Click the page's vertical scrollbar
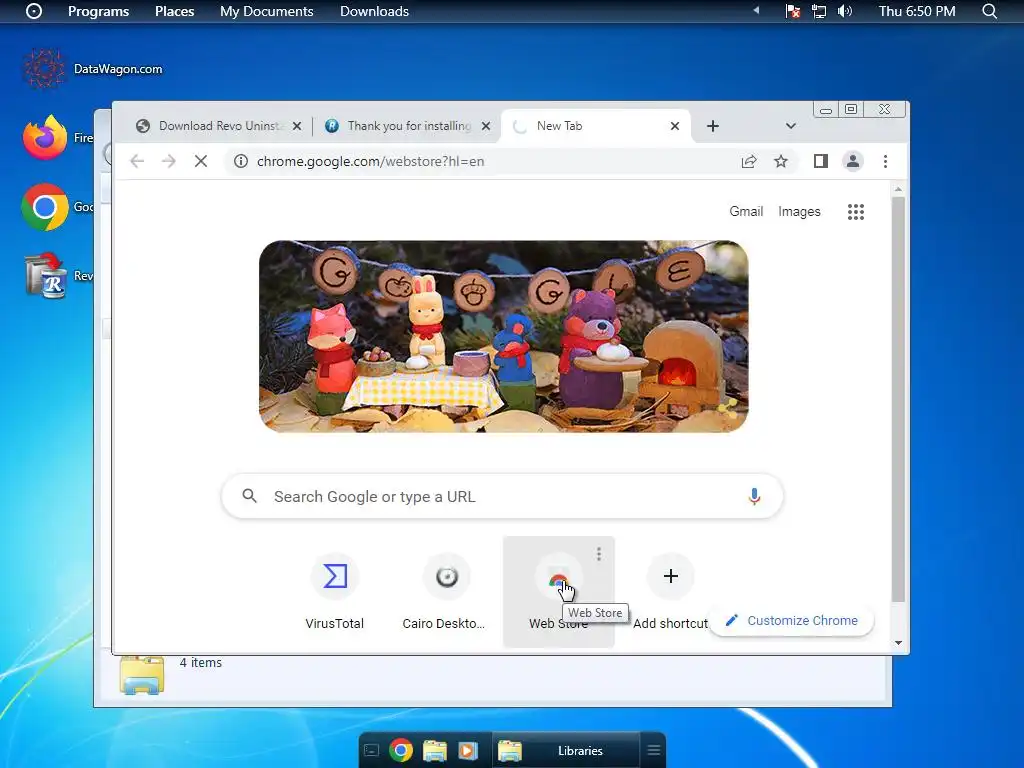Screen dimensions: 1024x768 pyautogui.click(x=899, y=399)
